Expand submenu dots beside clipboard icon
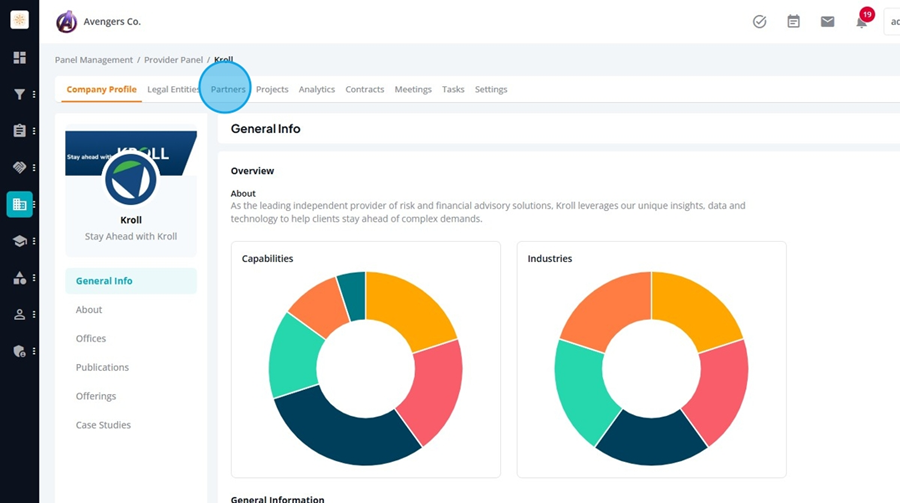The height and width of the screenshot is (503, 900). [34, 131]
